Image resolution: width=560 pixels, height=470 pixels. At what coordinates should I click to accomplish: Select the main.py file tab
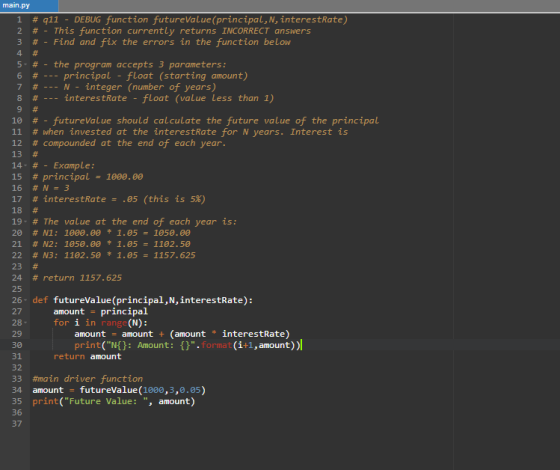pos(29,5)
